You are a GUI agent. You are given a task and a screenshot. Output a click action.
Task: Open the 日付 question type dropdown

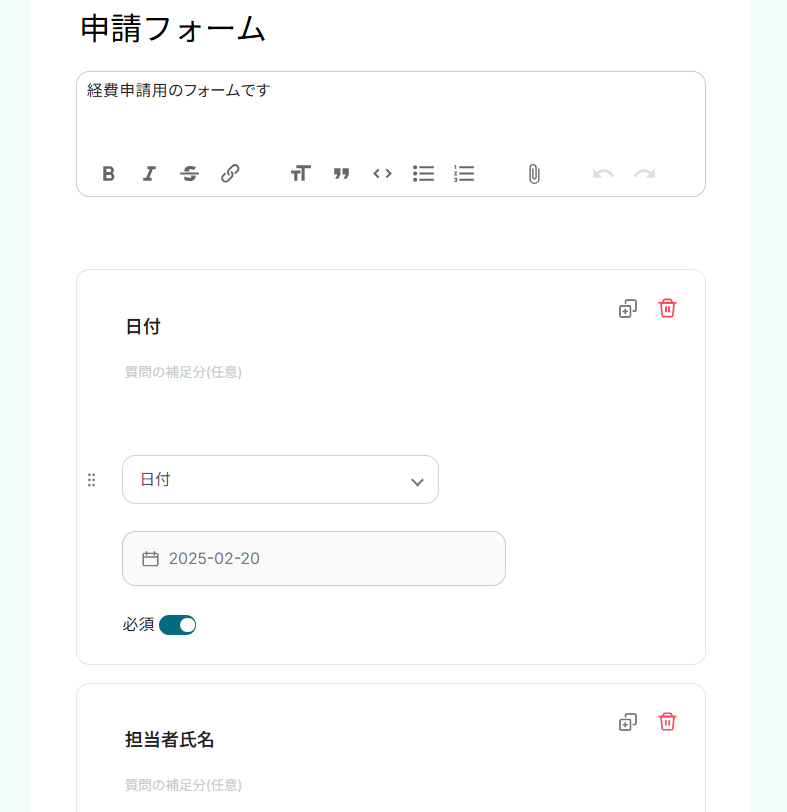[x=280, y=480]
